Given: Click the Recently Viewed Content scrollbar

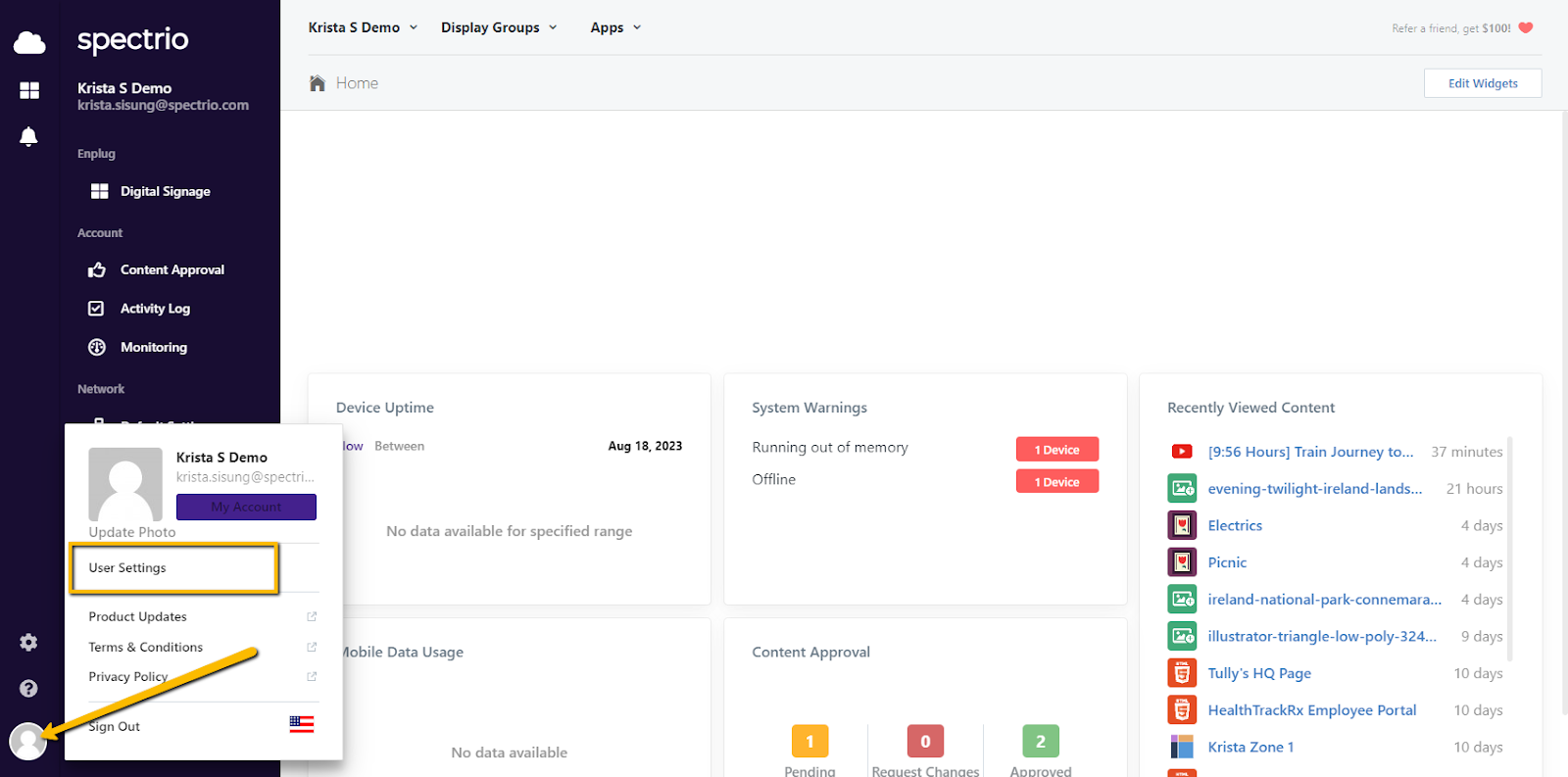Looking at the screenshot, I should coord(1509,549).
